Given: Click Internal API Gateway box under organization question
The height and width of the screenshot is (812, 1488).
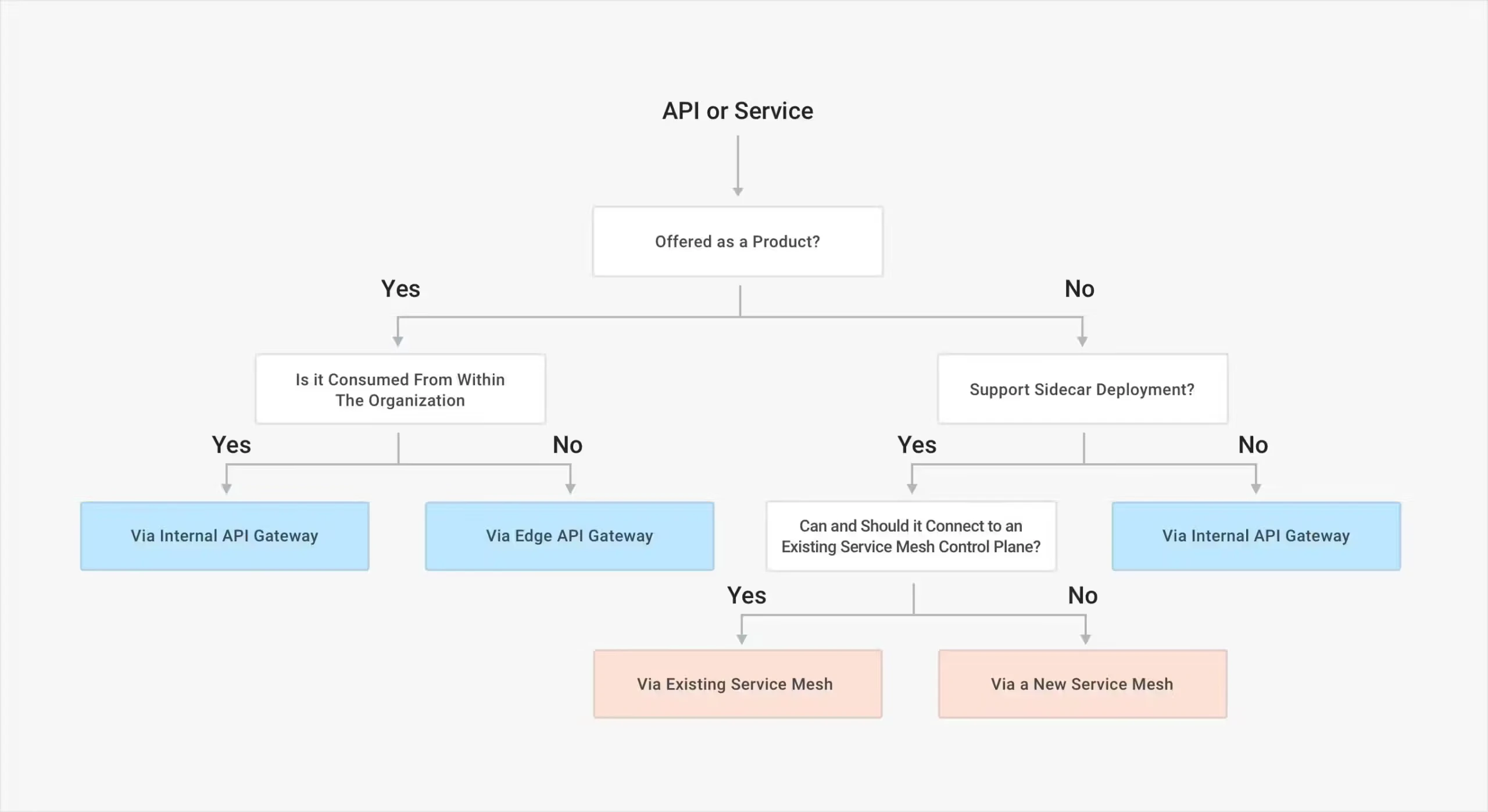Looking at the screenshot, I should point(225,536).
